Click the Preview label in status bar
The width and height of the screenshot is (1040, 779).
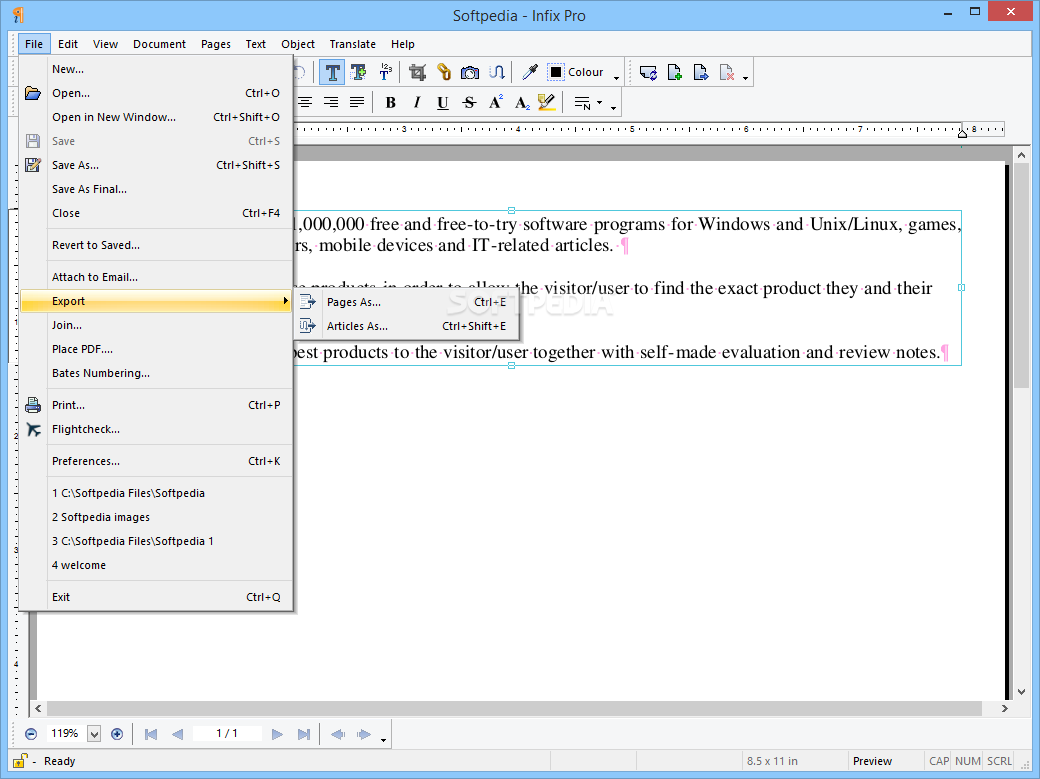(x=872, y=761)
